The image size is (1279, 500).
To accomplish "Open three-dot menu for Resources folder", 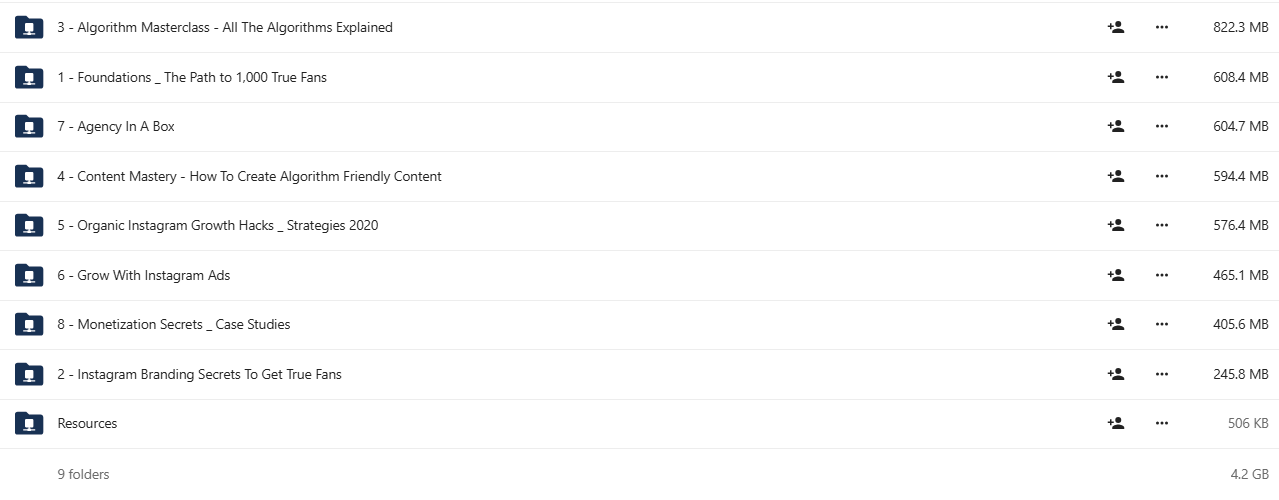I will tap(1161, 423).
